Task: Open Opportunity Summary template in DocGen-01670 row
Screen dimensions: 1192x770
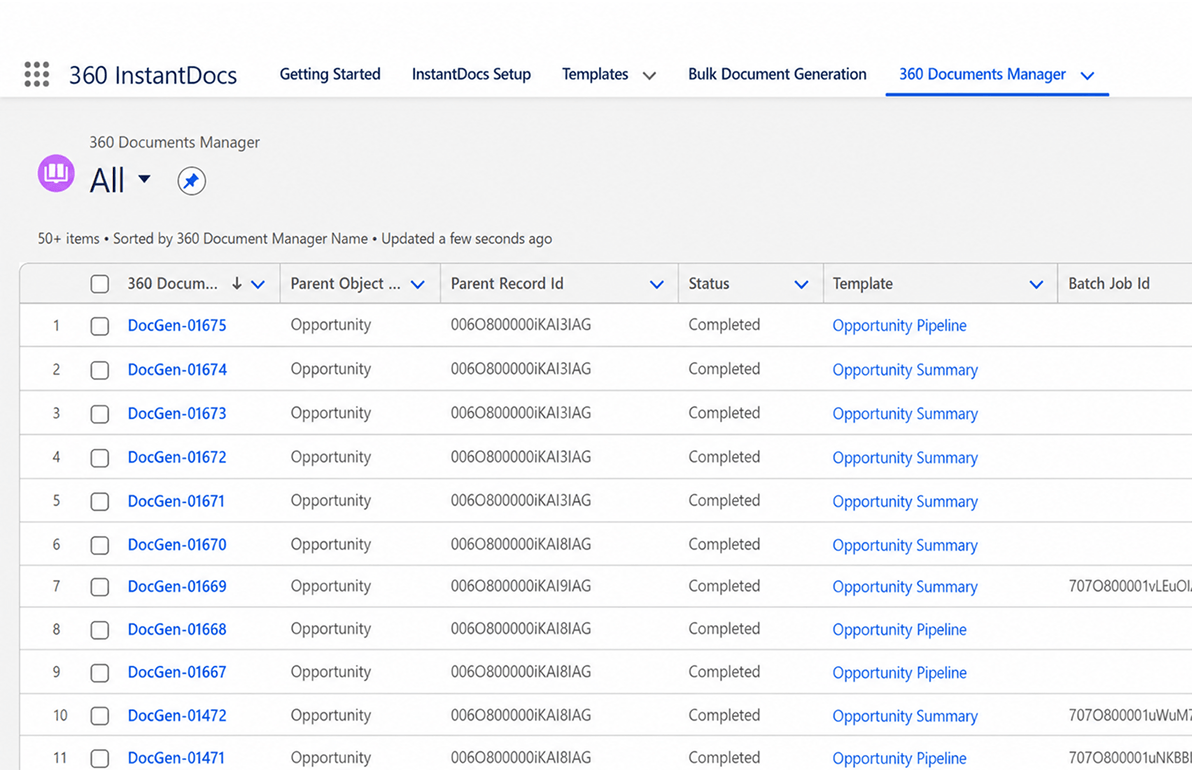Action: coord(905,545)
